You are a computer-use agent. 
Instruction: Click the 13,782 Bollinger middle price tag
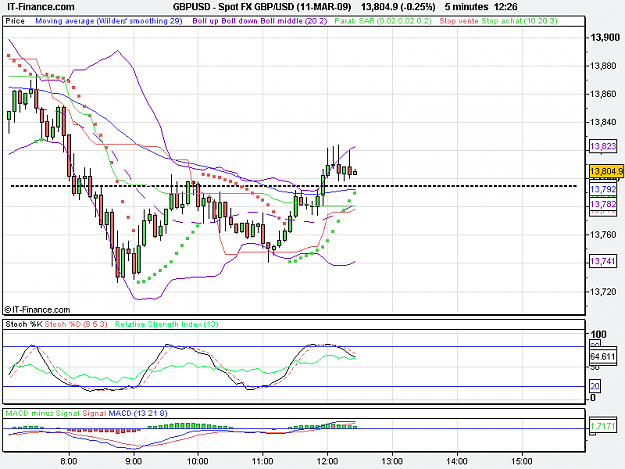(603, 204)
